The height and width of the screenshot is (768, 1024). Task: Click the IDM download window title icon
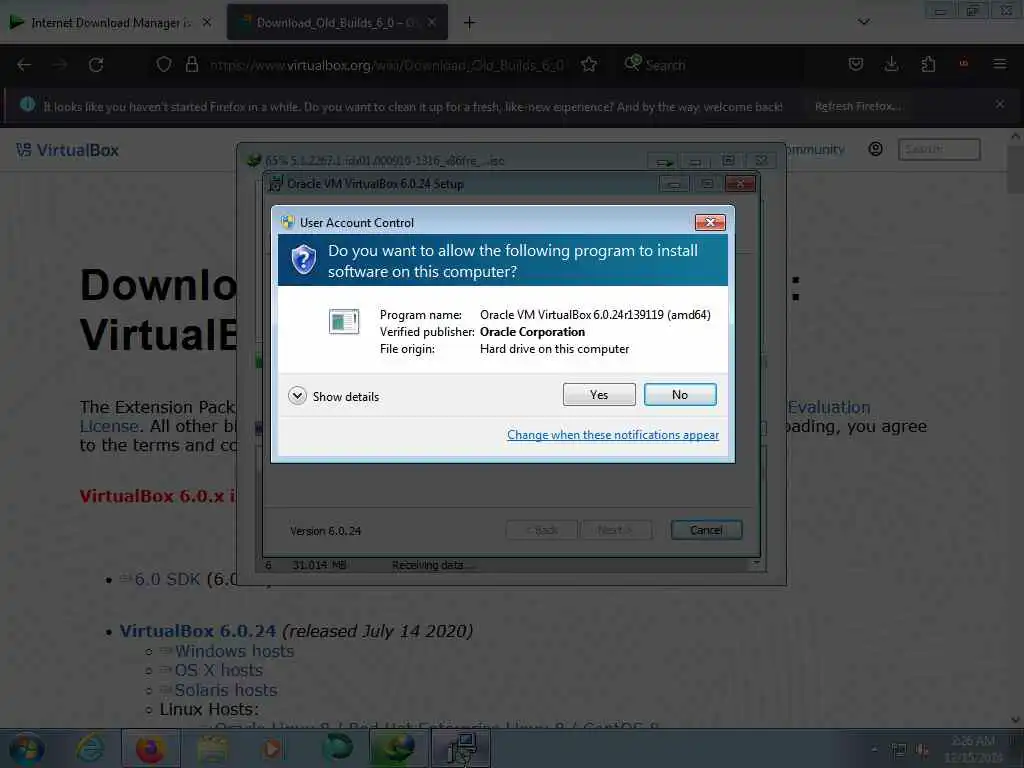pyautogui.click(x=254, y=160)
